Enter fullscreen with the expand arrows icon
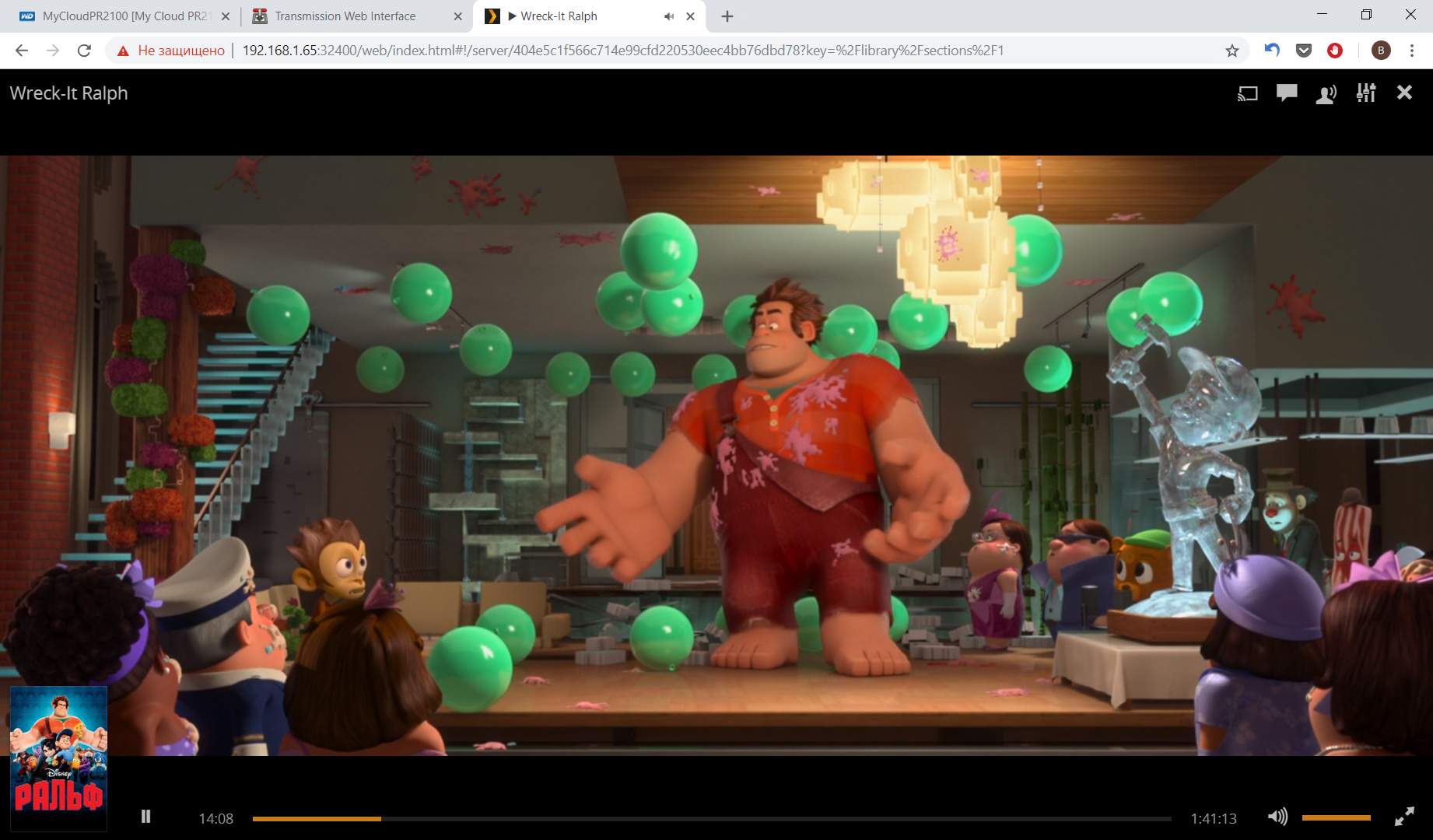This screenshot has width=1433, height=840. [x=1404, y=817]
